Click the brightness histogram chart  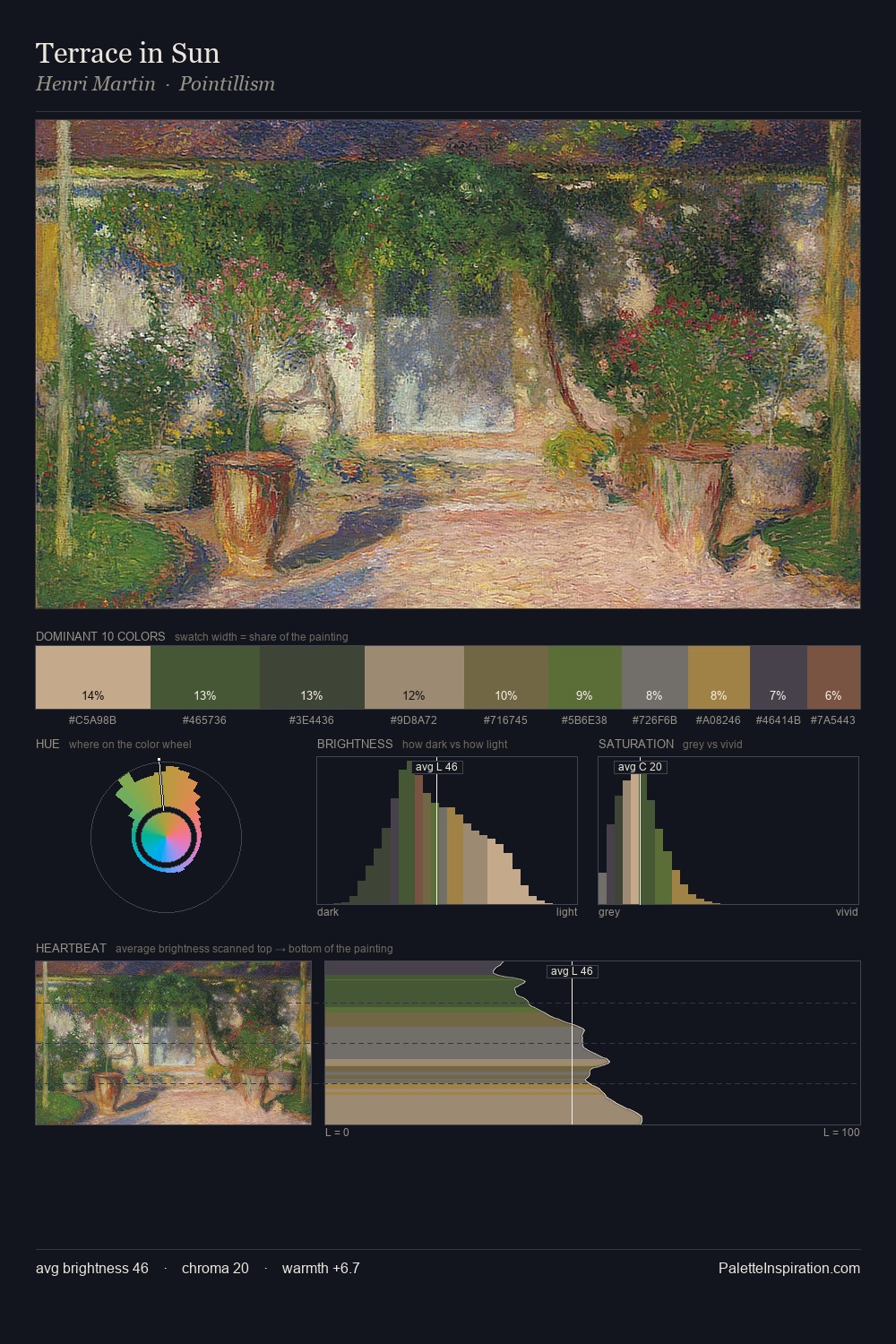point(447,831)
